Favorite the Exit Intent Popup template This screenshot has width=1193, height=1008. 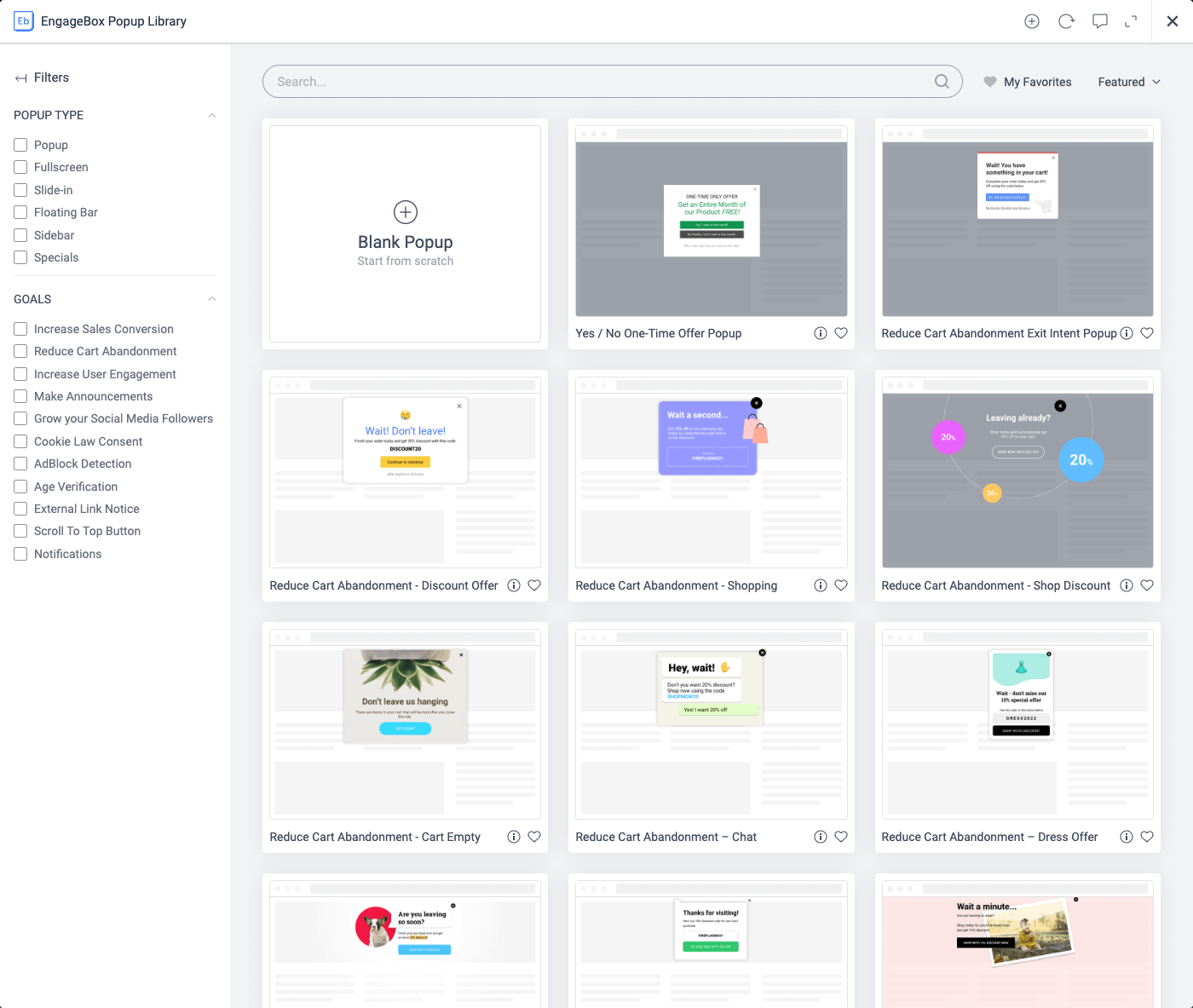click(1147, 333)
